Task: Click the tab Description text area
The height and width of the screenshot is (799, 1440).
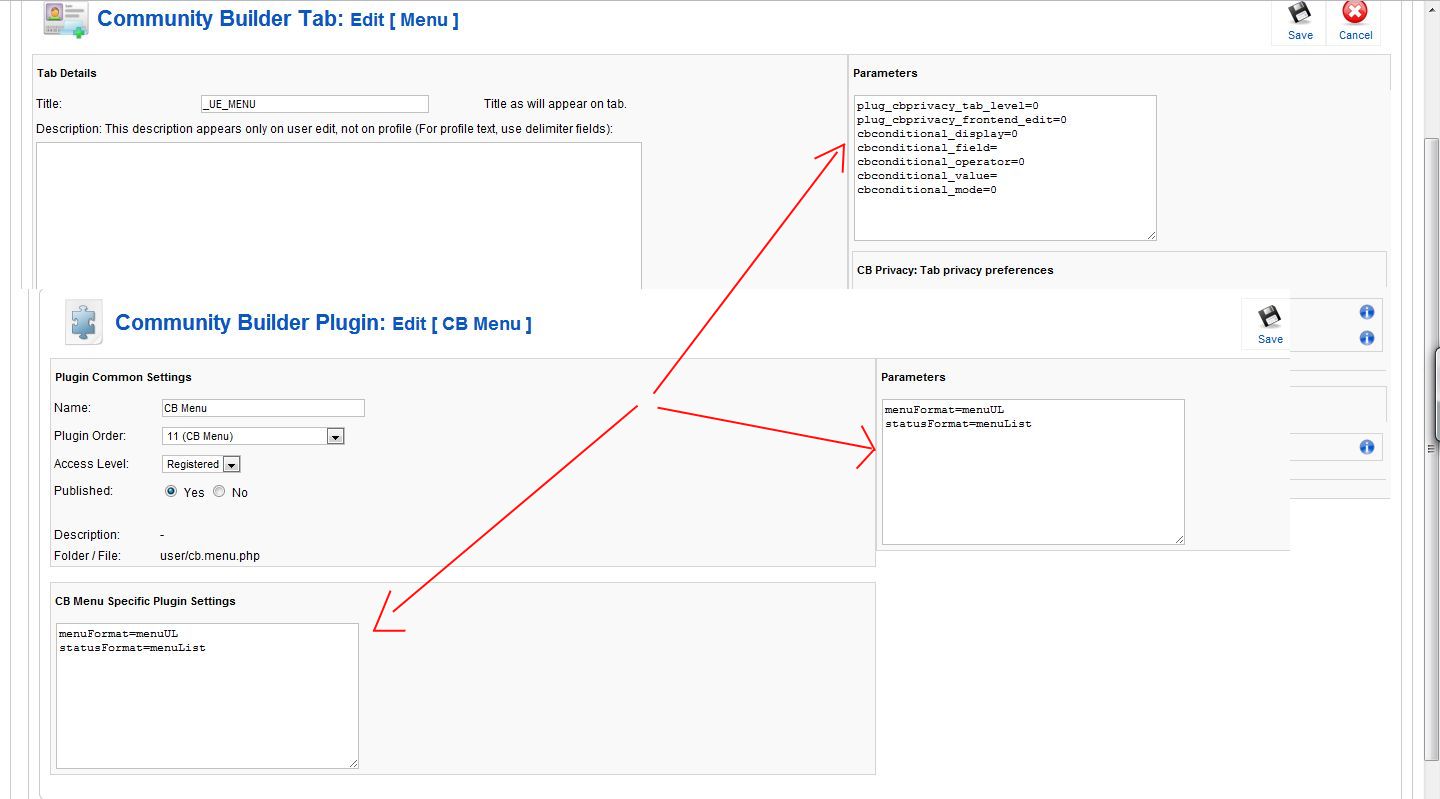Action: pos(339,216)
